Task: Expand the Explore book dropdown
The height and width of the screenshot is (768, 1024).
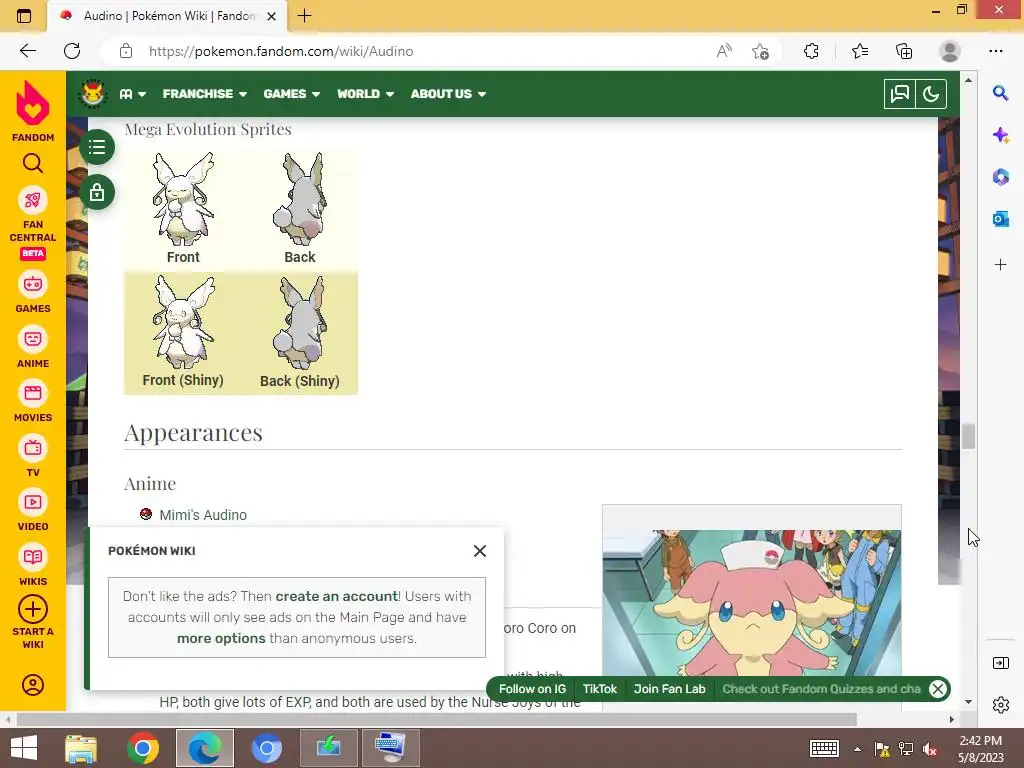Action: (133, 94)
